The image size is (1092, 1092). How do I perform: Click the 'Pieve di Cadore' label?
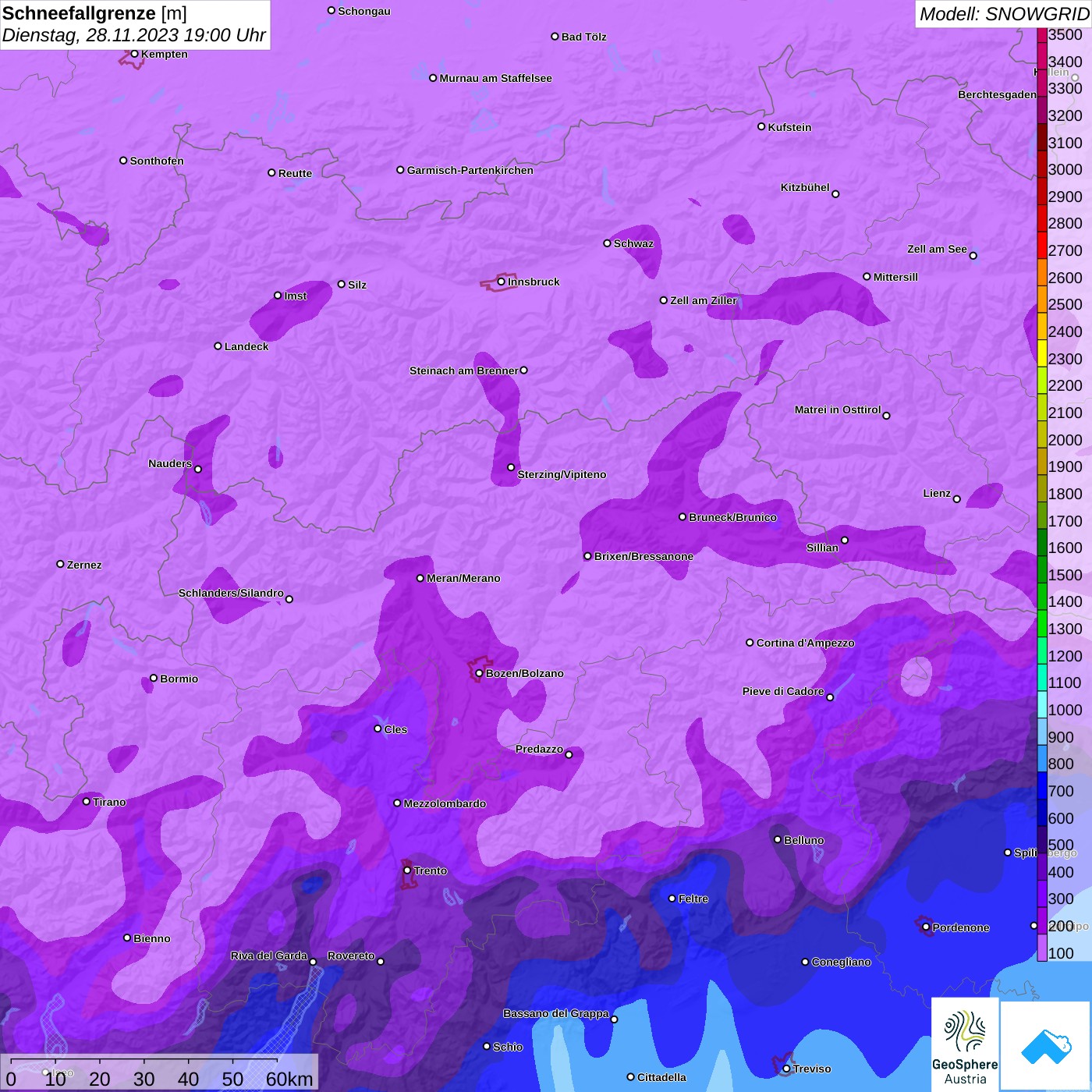pos(783,691)
